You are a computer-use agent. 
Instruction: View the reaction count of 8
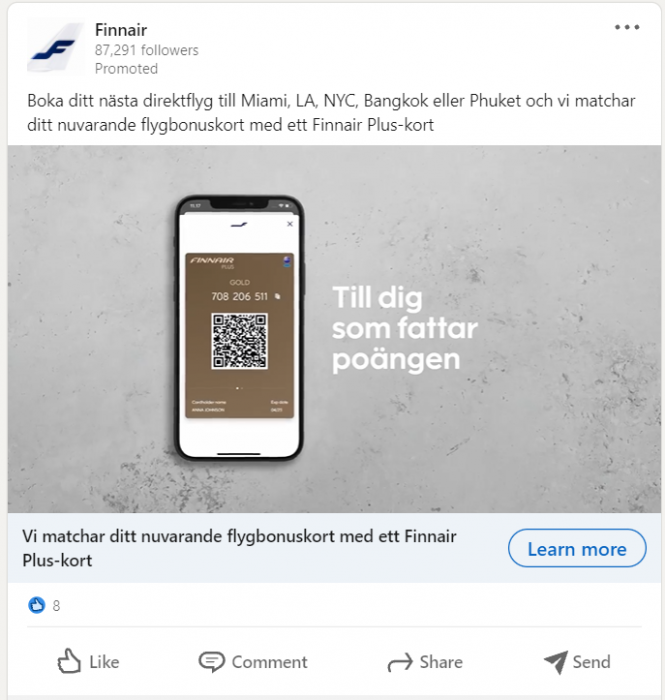[x=56, y=606]
